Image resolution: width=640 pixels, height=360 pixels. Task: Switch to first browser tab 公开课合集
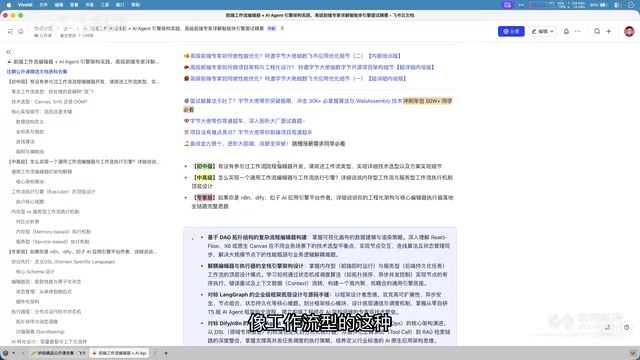pos(59,353)
